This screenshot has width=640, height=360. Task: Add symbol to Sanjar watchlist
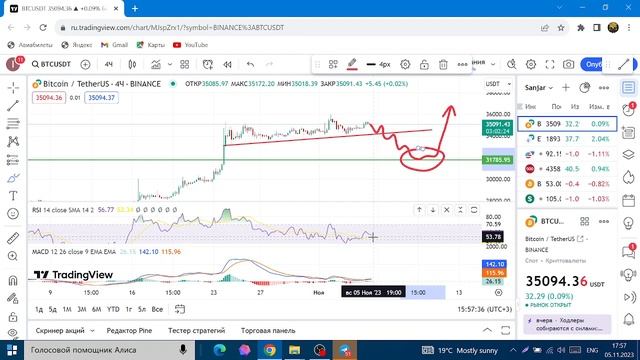coord(566,87)
